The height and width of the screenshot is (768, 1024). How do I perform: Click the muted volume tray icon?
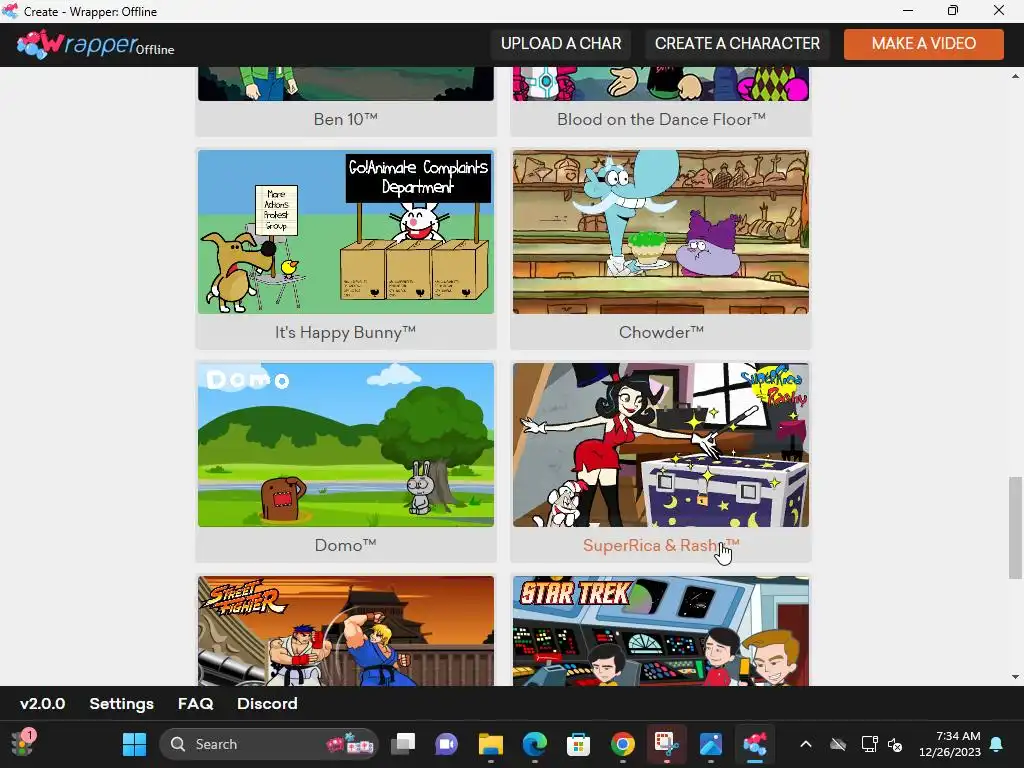[x=895, y=744]
